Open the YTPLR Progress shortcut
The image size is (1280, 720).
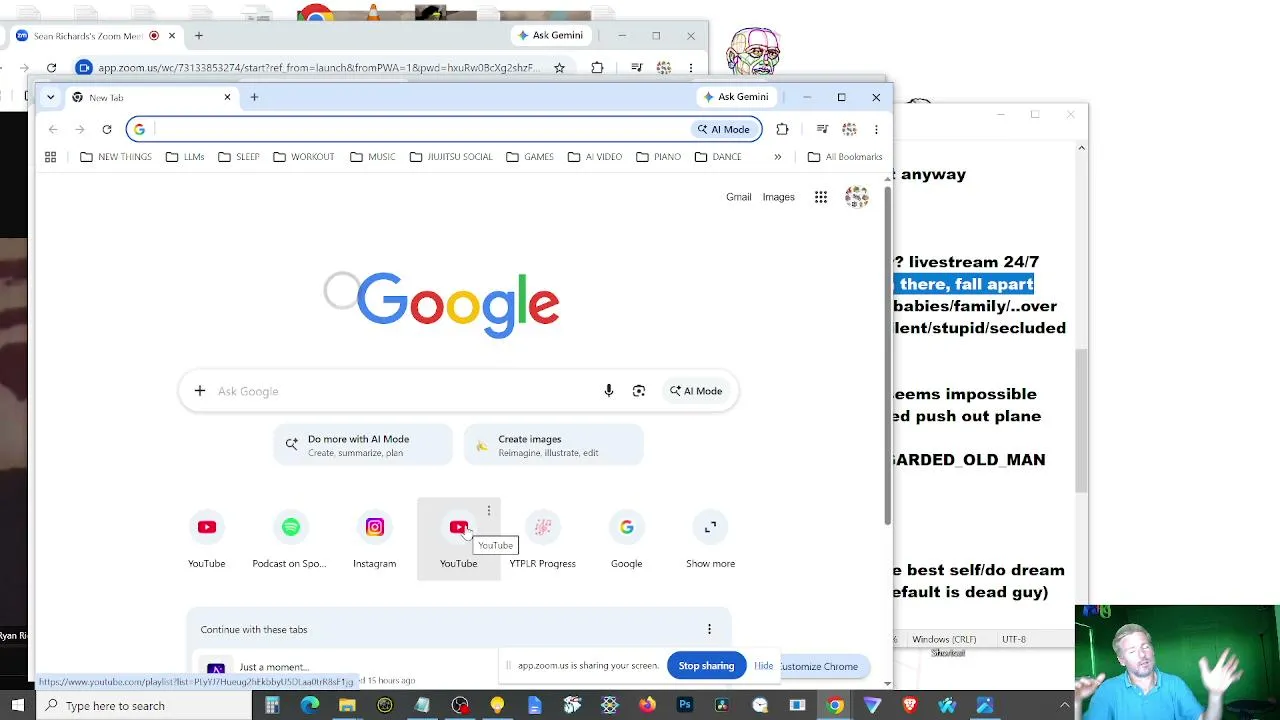[543, 539]
